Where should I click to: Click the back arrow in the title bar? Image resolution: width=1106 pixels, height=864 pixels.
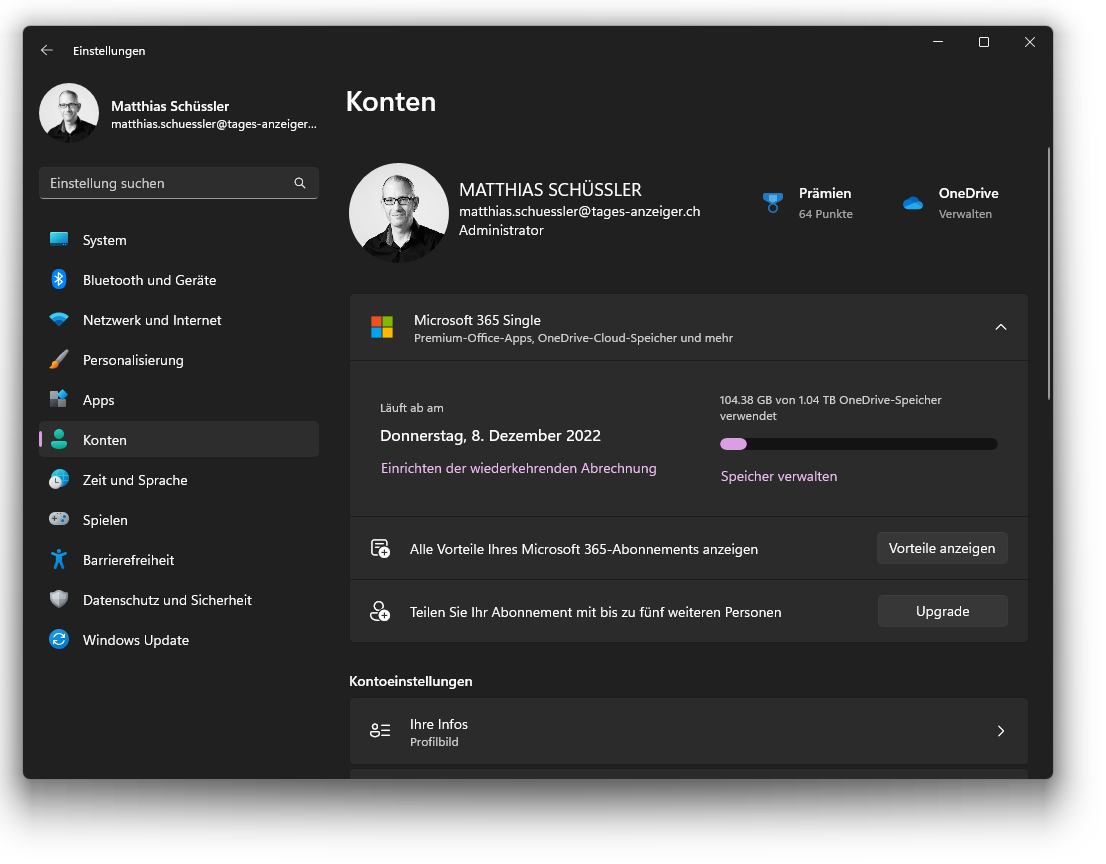click(x=47, y=50)
